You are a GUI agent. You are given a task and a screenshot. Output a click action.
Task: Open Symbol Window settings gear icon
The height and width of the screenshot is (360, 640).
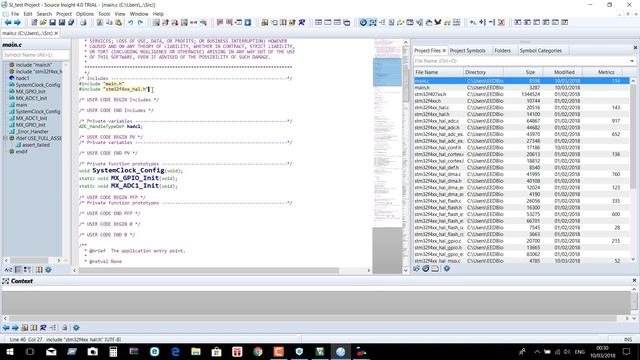(x=48, y=269)
